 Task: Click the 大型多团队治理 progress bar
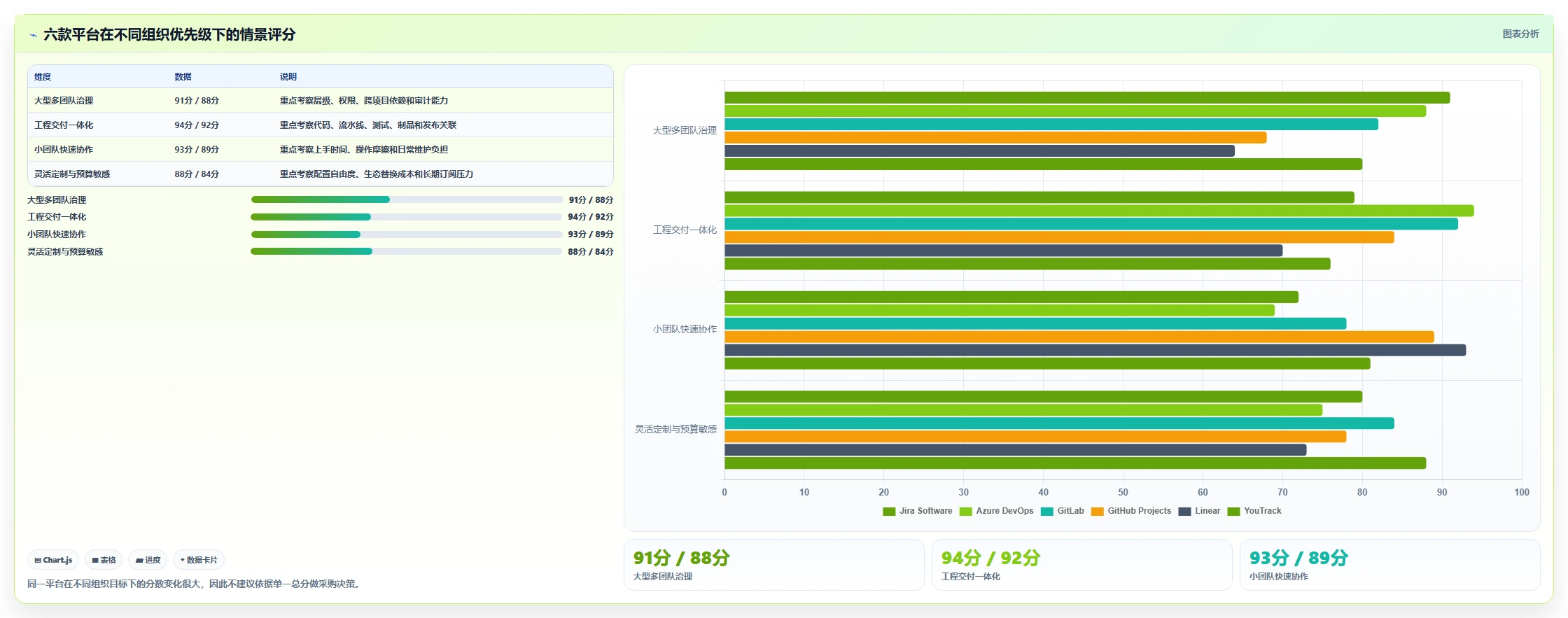407,199
